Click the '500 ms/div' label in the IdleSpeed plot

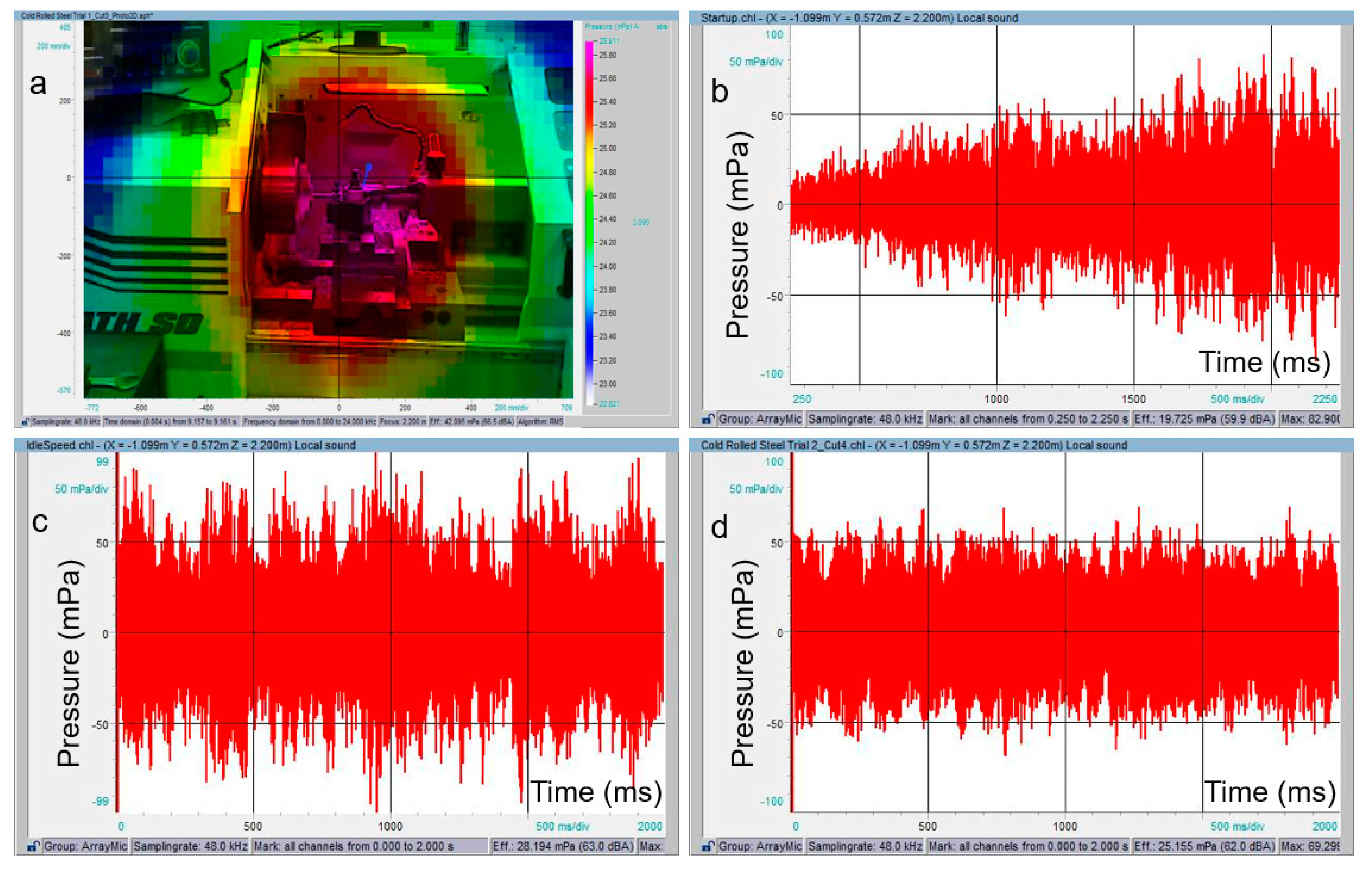tap(562, 826)
